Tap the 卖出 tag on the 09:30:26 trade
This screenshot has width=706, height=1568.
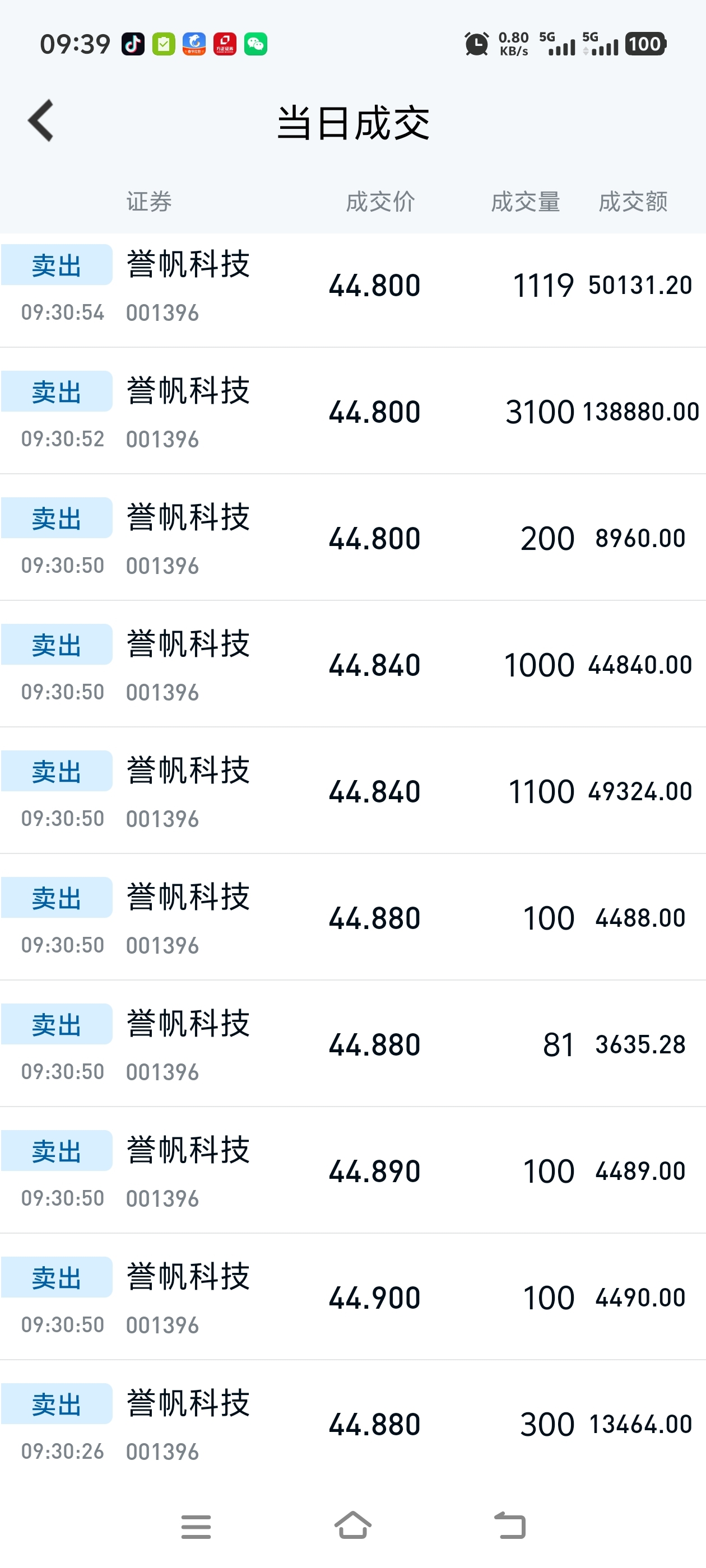[x=57, y=1404]
